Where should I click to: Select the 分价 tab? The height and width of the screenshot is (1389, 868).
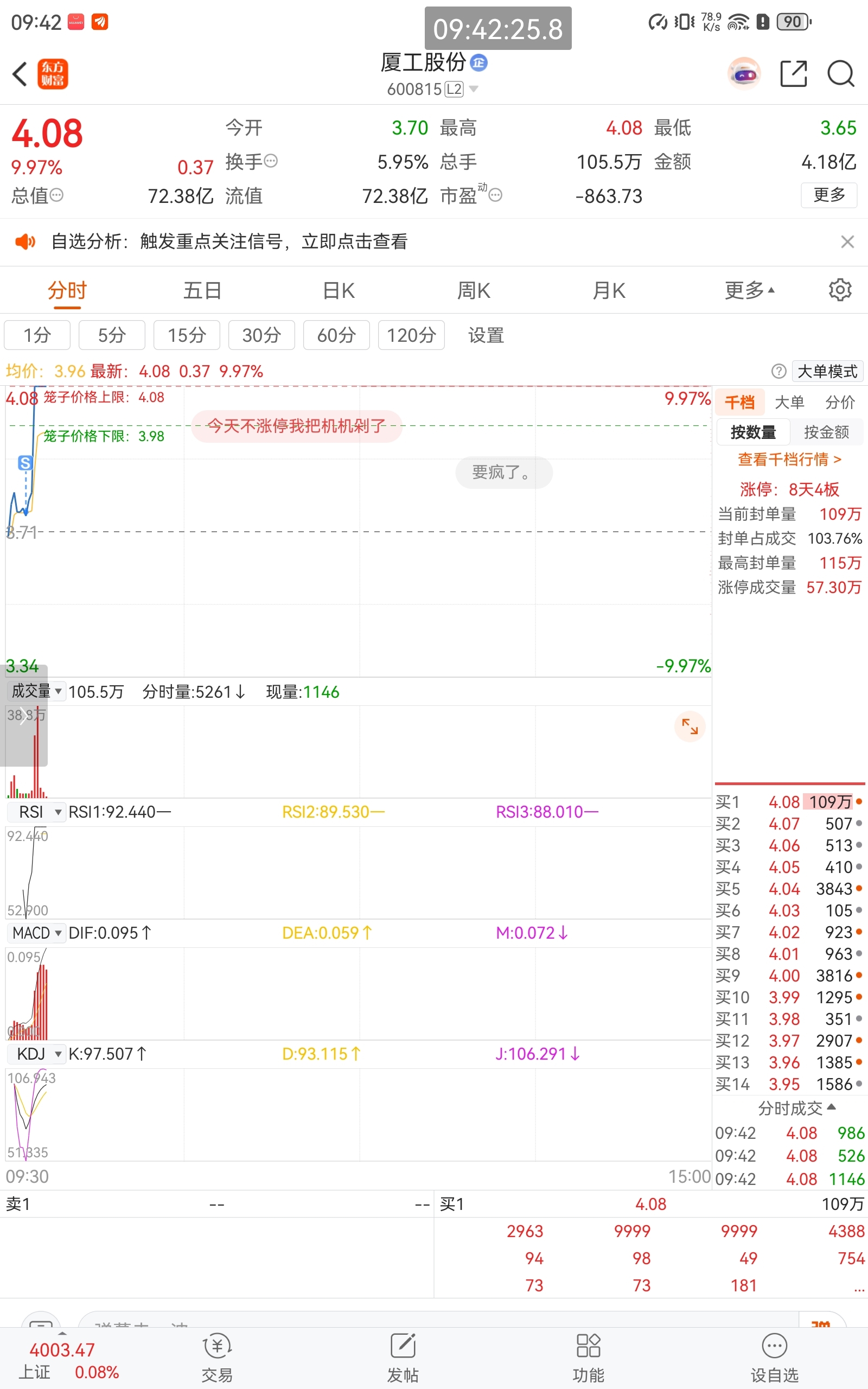(x=840, y=402)
